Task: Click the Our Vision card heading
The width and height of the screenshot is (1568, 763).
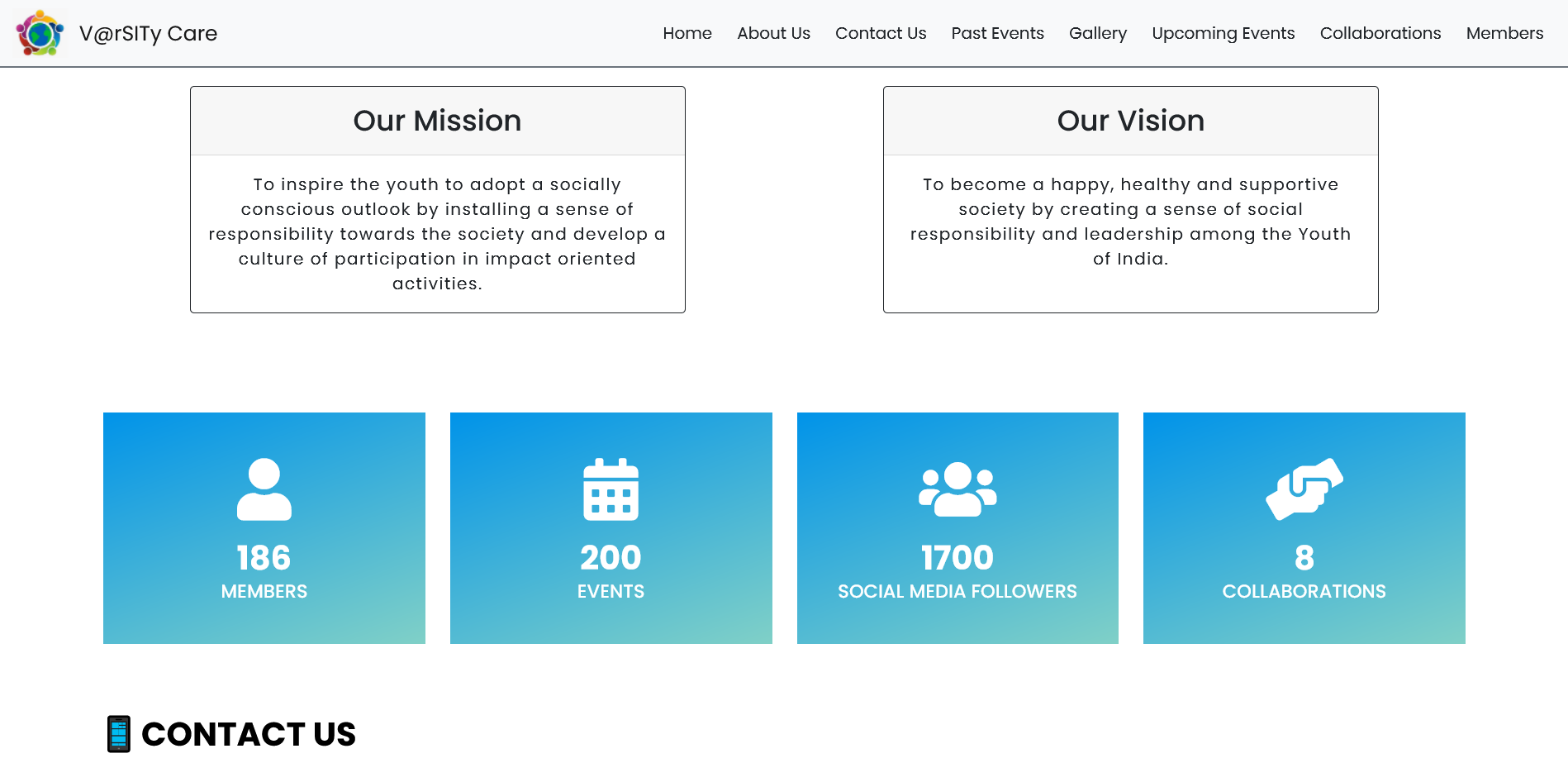Action: click(1131, 121)
